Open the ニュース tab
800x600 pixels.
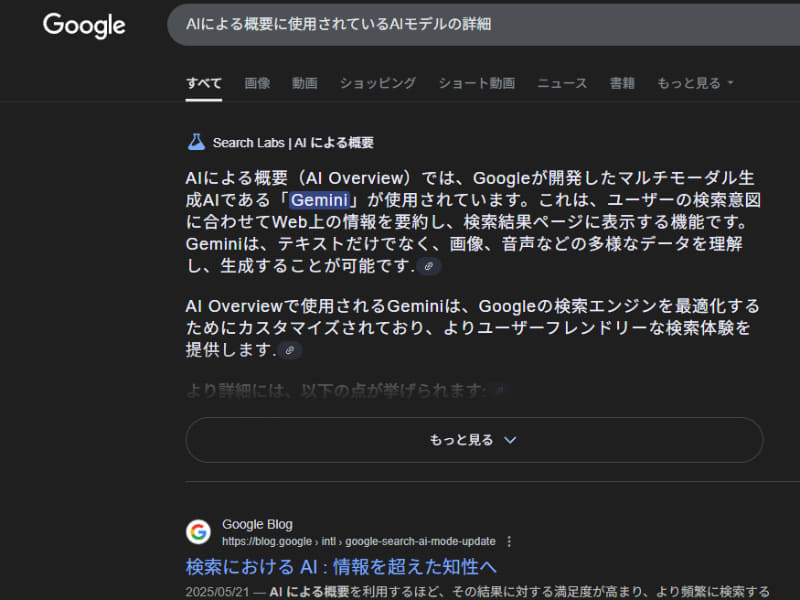561,83
